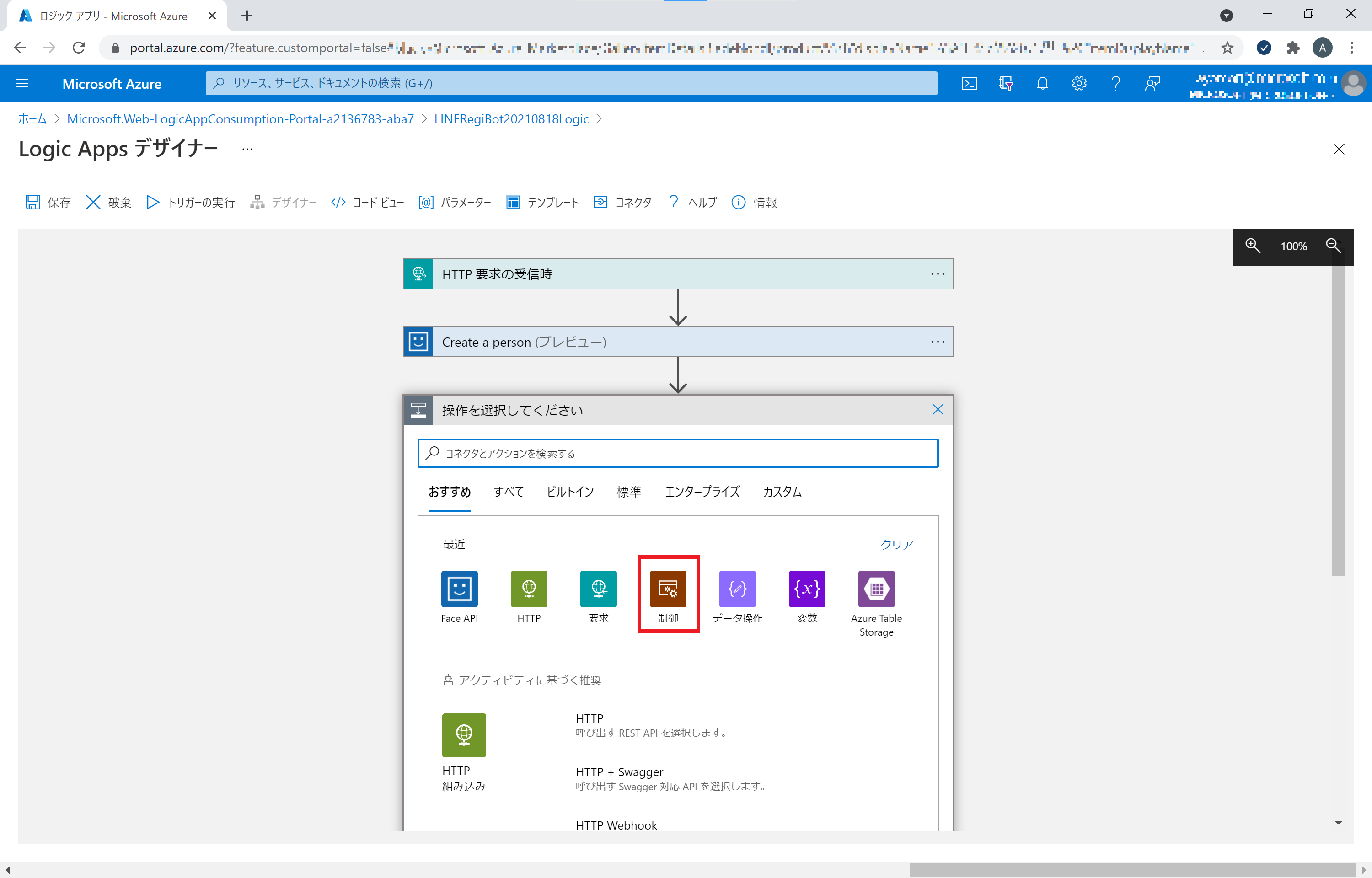Switch to the すべて tab

pyautogui.click(x=508, y=492)
